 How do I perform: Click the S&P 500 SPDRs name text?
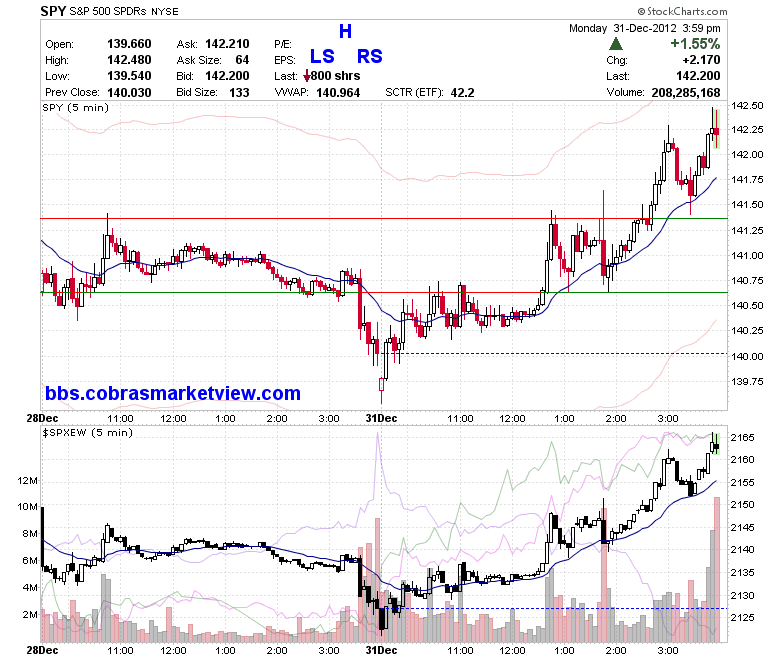[108, 11]
